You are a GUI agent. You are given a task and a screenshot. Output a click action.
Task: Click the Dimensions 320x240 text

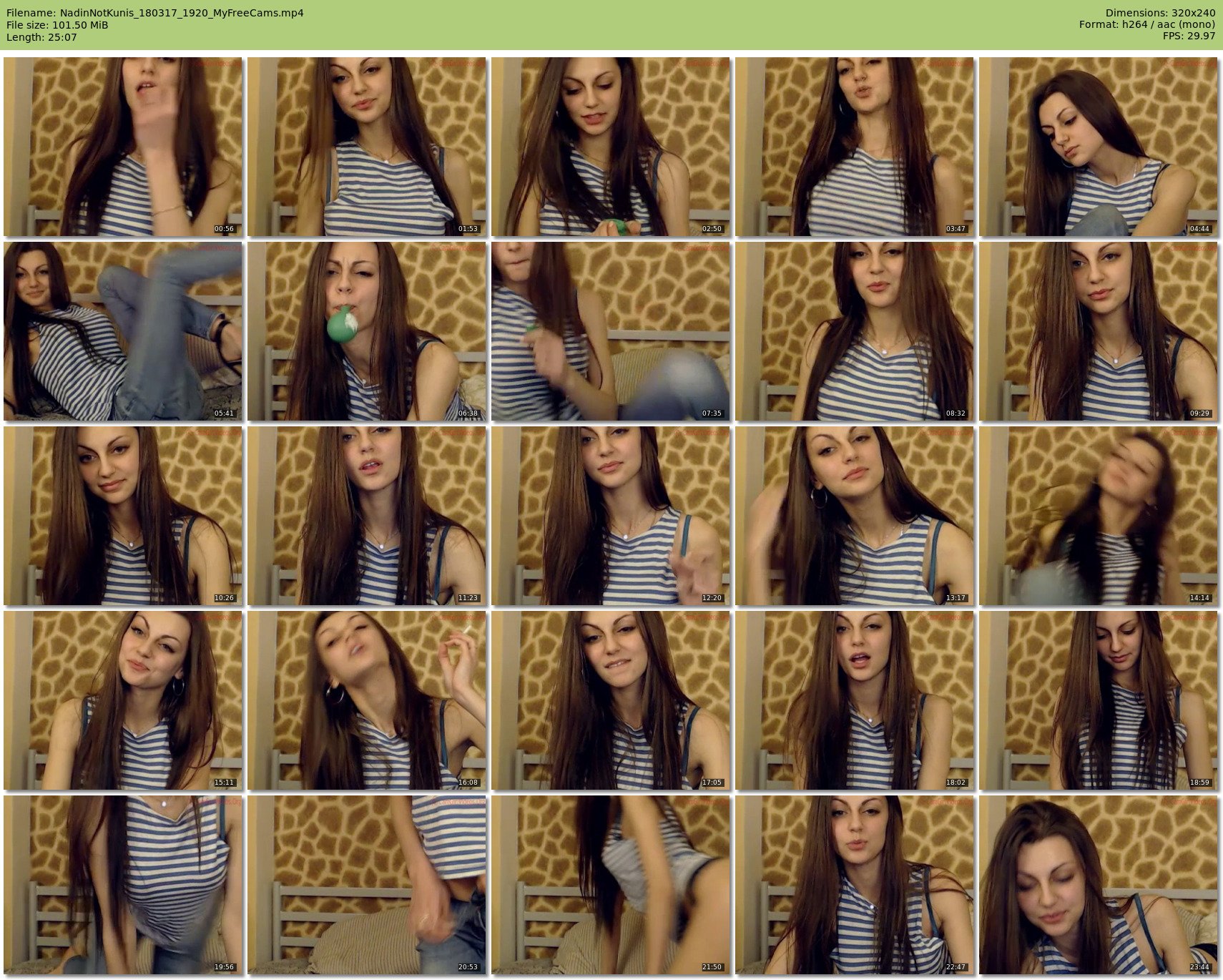click(x=1160, y=13)
